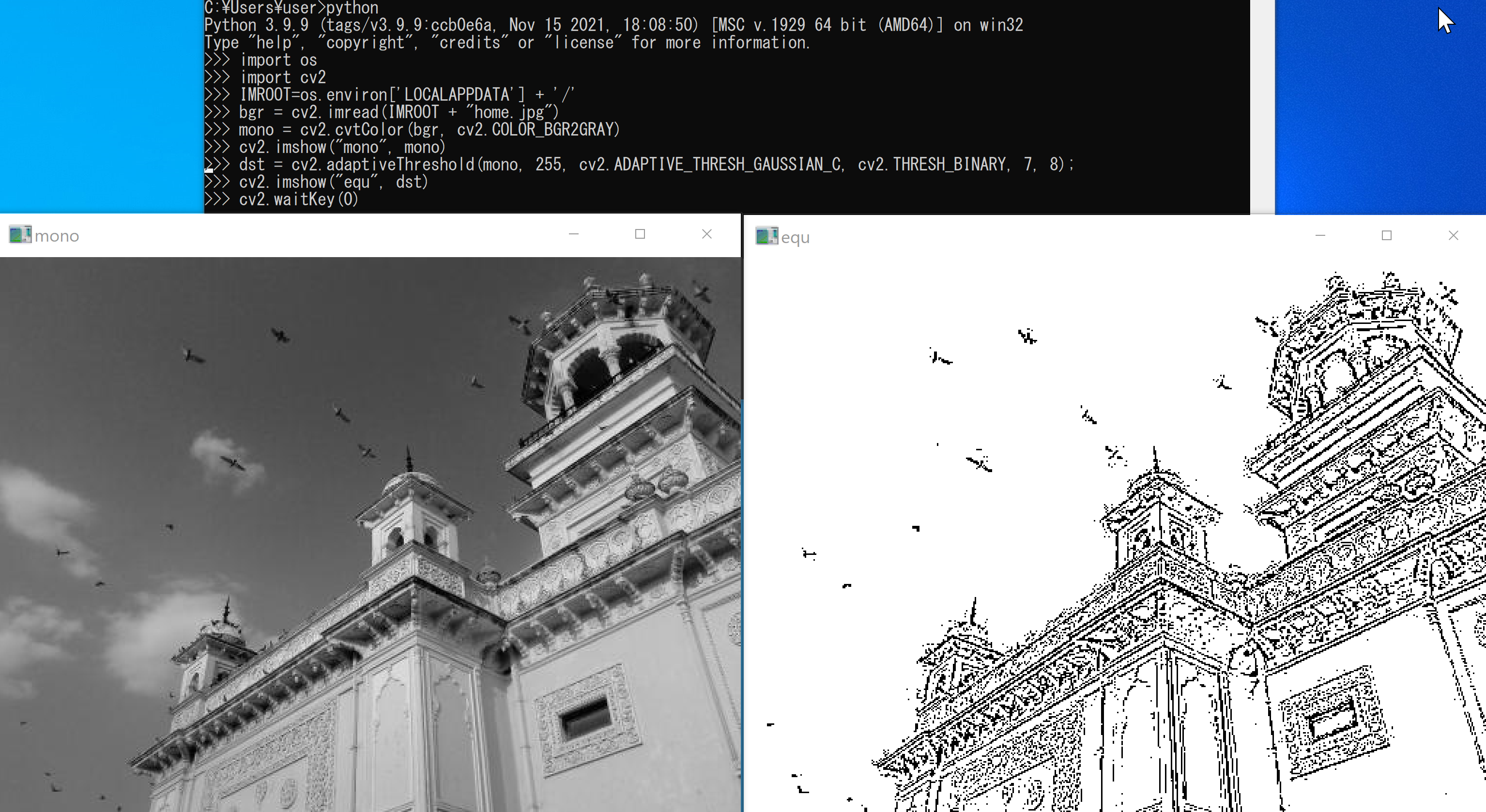
Task: Click the cv2.adaptiveThreshold command line
Action: [x=639, y=164]
